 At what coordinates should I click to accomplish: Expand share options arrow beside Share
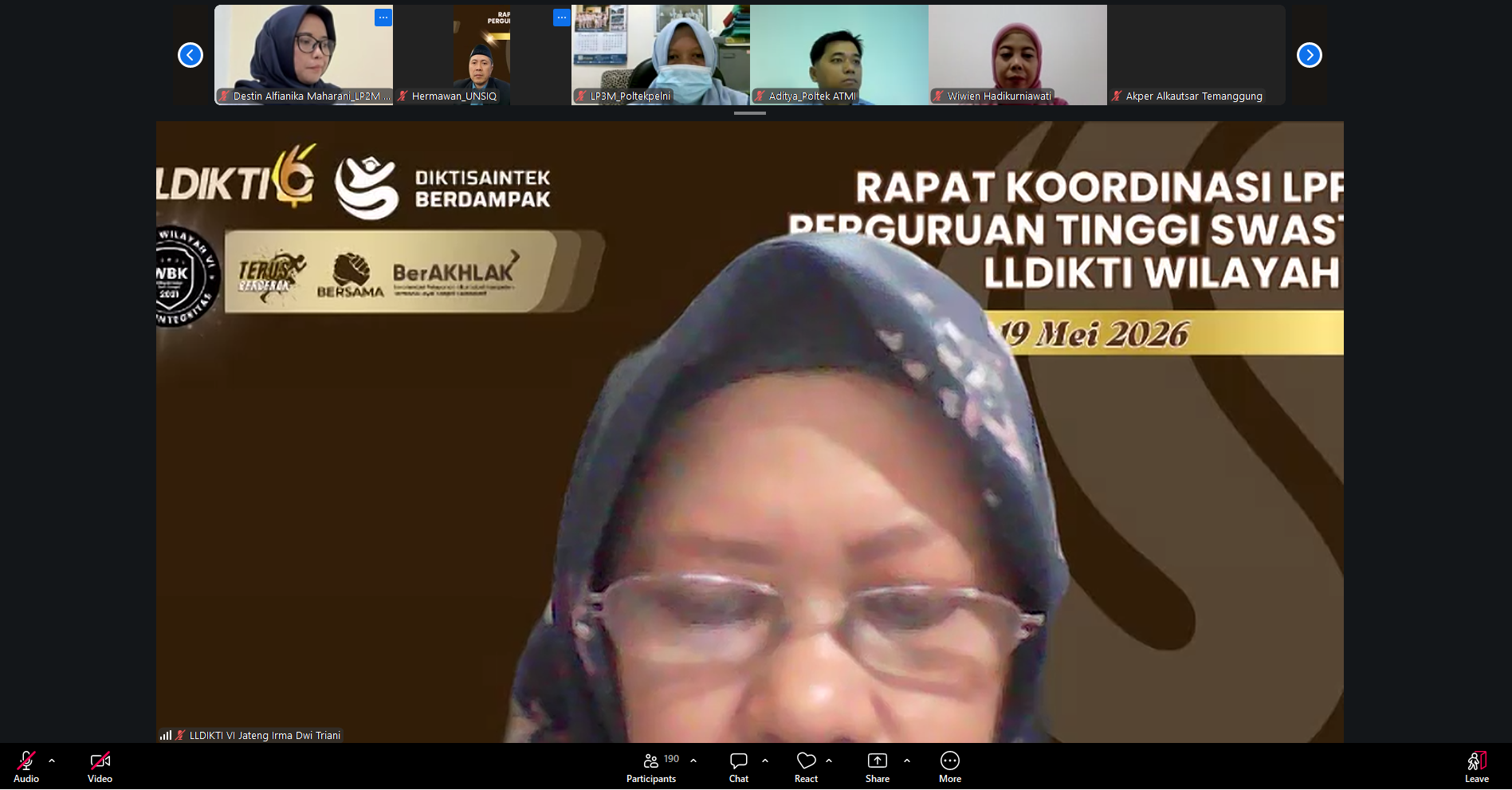click(907, 761)
